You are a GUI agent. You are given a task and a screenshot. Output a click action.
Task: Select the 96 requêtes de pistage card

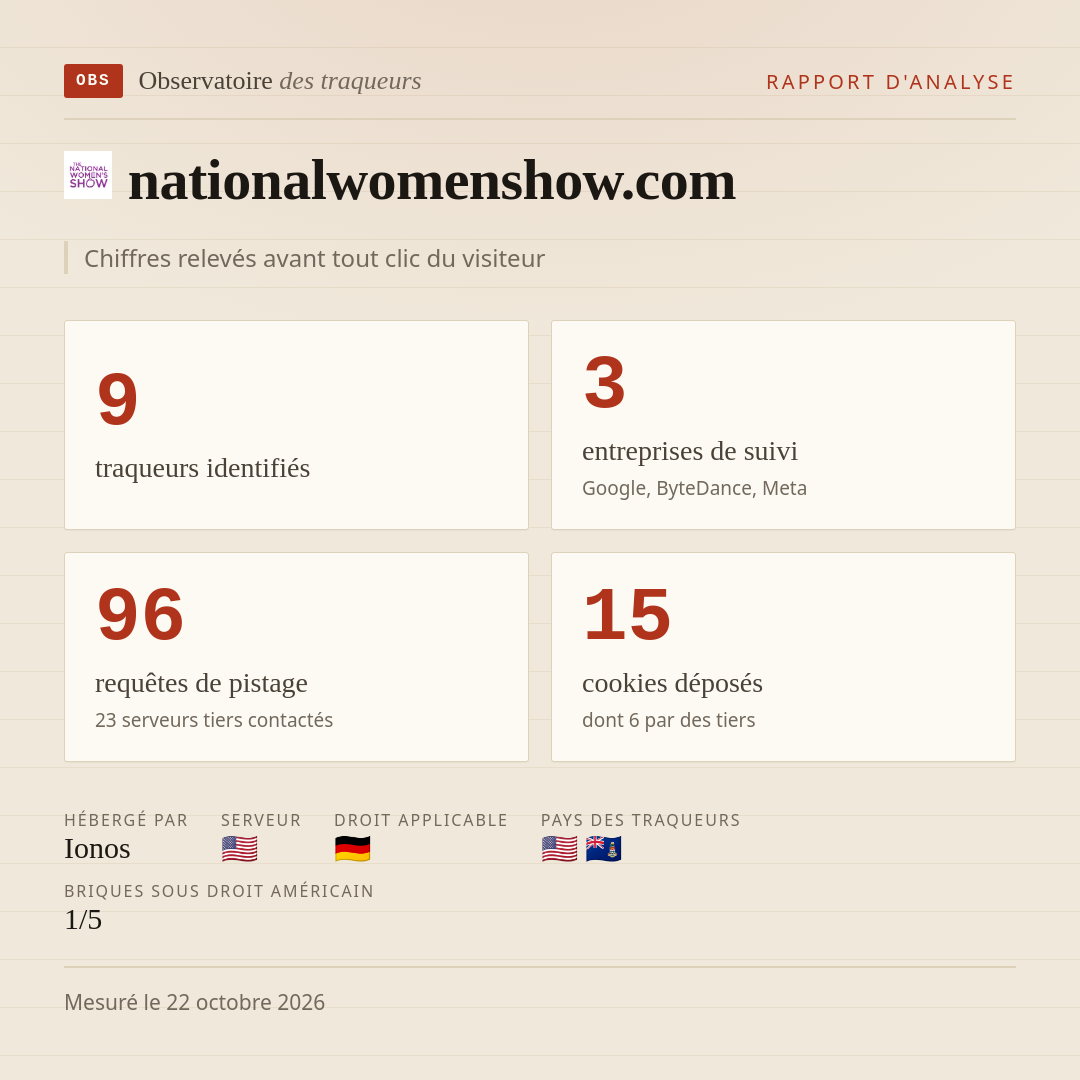(296, 657)
